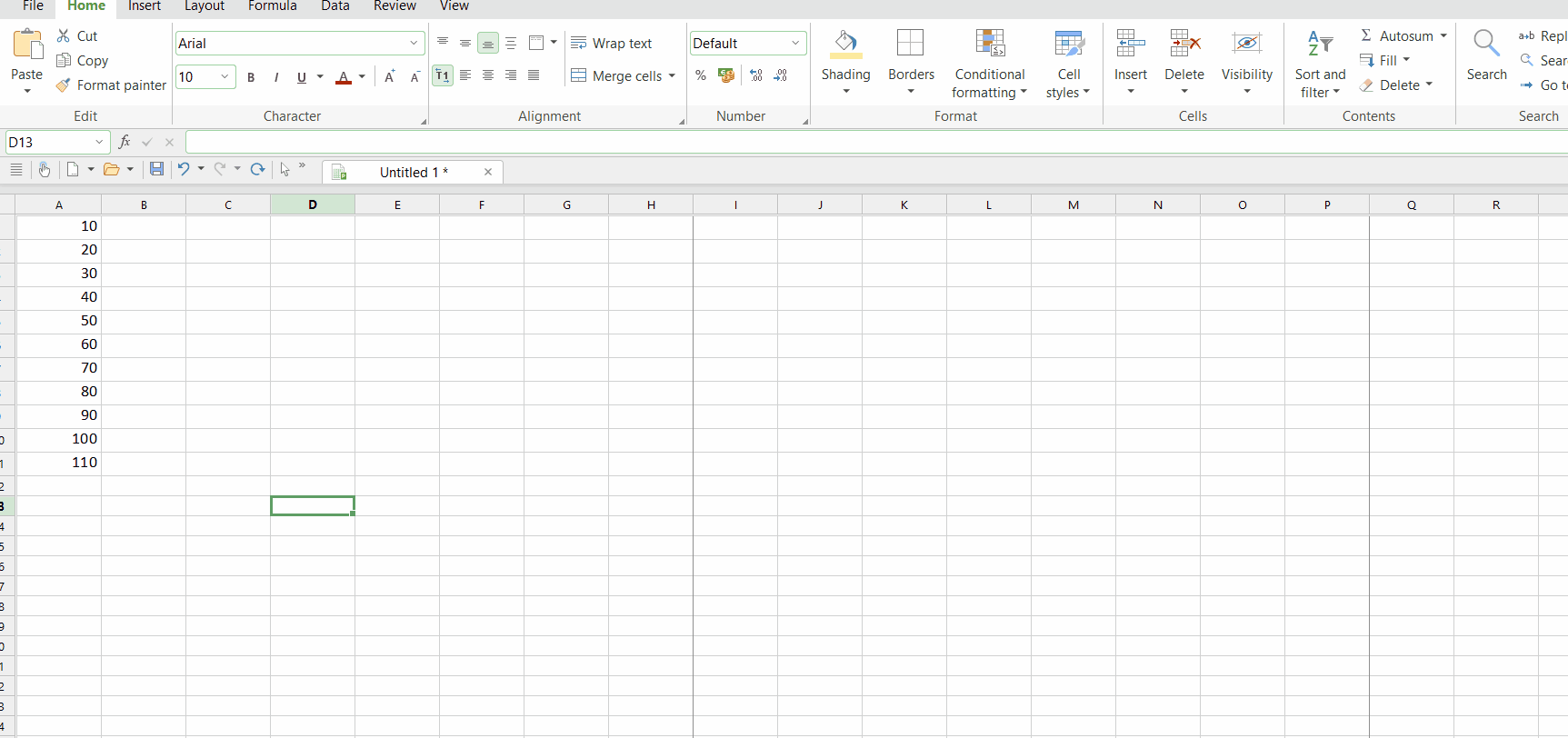
Task: Click the Paste clipboard icon
Action: tap(27, 44)
